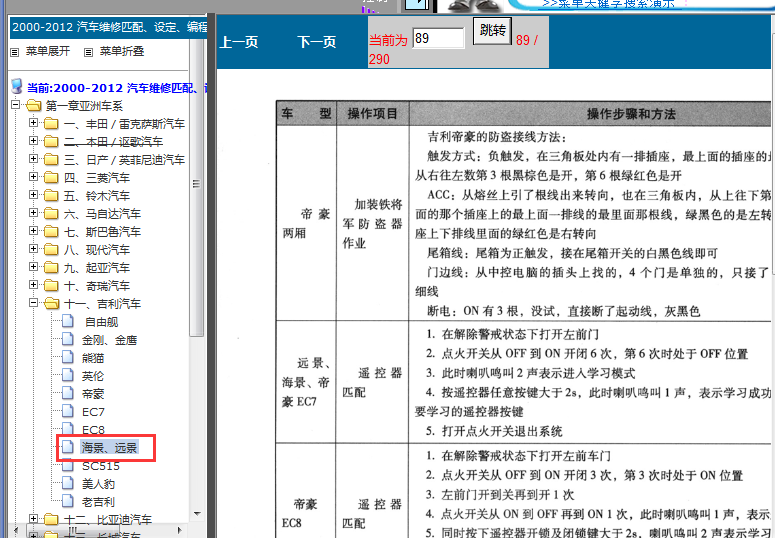Image resolution: width=775 pixels, height=538 pixels.
Task: Select the 海景、远景 tree entry
Action: [109, 448]
